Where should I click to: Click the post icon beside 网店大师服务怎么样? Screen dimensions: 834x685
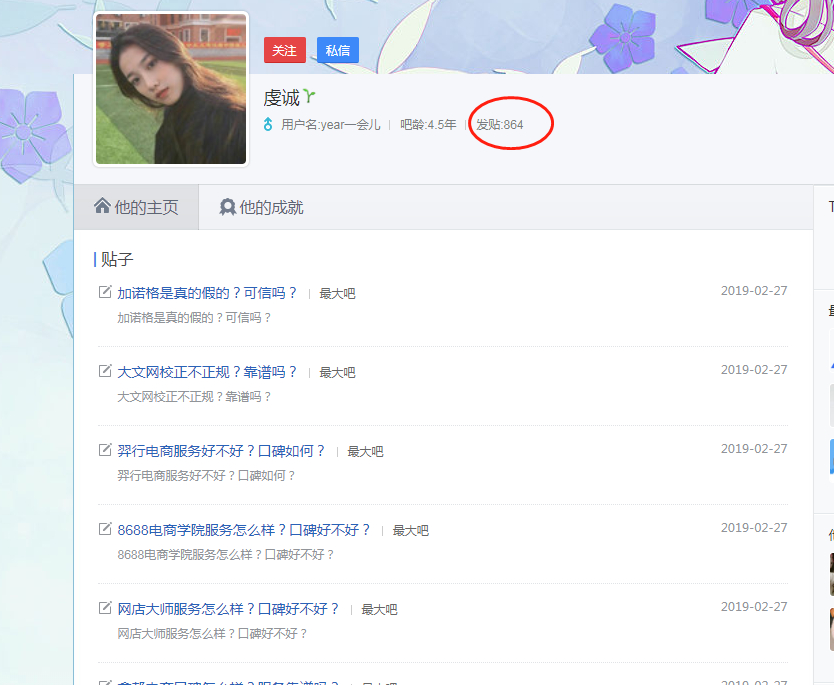105,608
